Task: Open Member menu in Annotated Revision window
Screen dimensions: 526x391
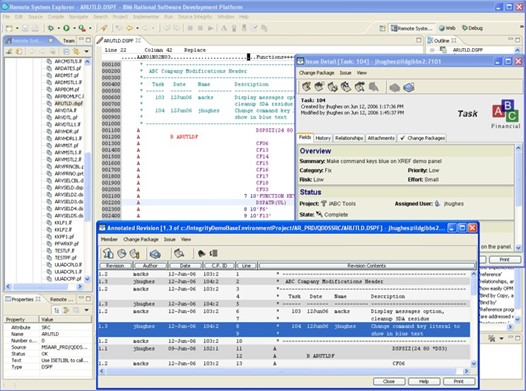Action: coord(109,239)
